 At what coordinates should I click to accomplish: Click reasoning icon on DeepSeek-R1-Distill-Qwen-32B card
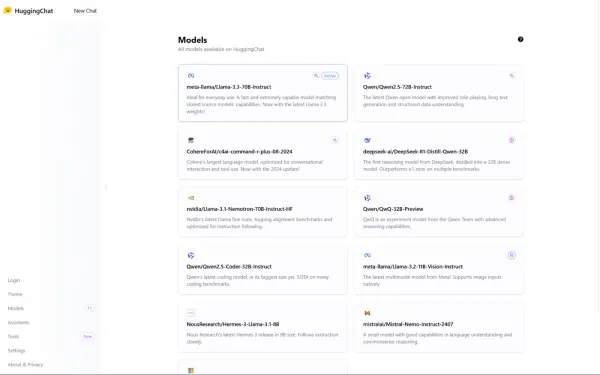pyautogui.click(x=512, y=140)
